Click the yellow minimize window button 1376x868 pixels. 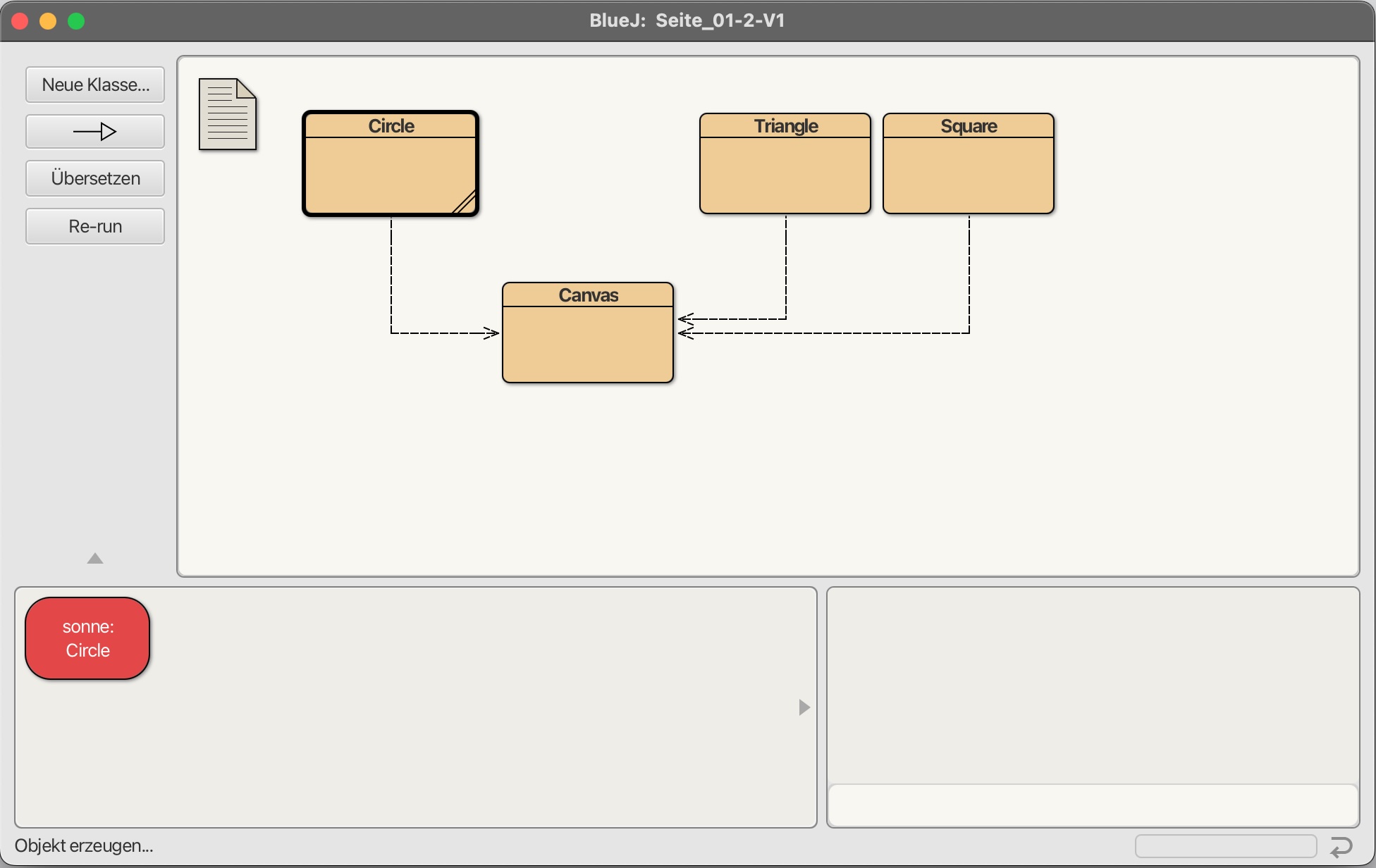[x=48, y=21]
